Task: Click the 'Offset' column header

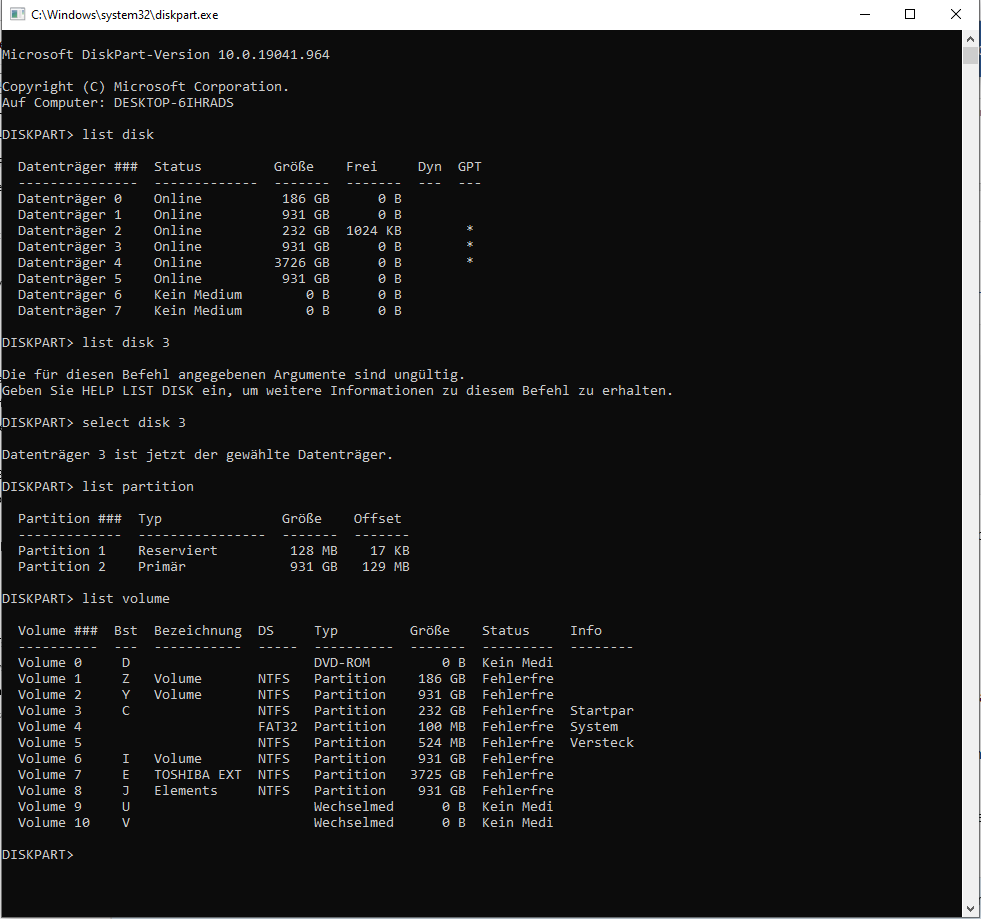Action: 377,518
